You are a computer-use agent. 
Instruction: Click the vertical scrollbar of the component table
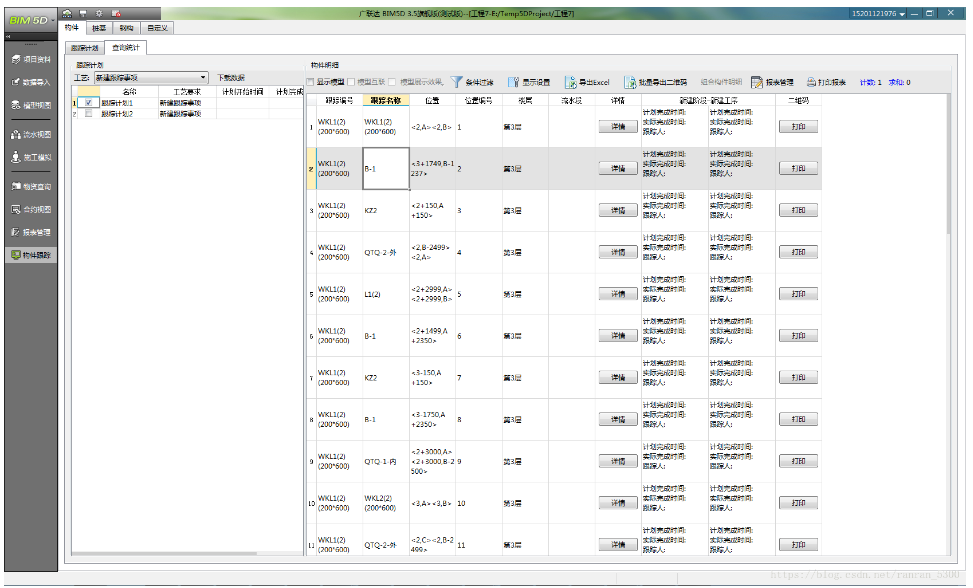(x=948, y=325)
